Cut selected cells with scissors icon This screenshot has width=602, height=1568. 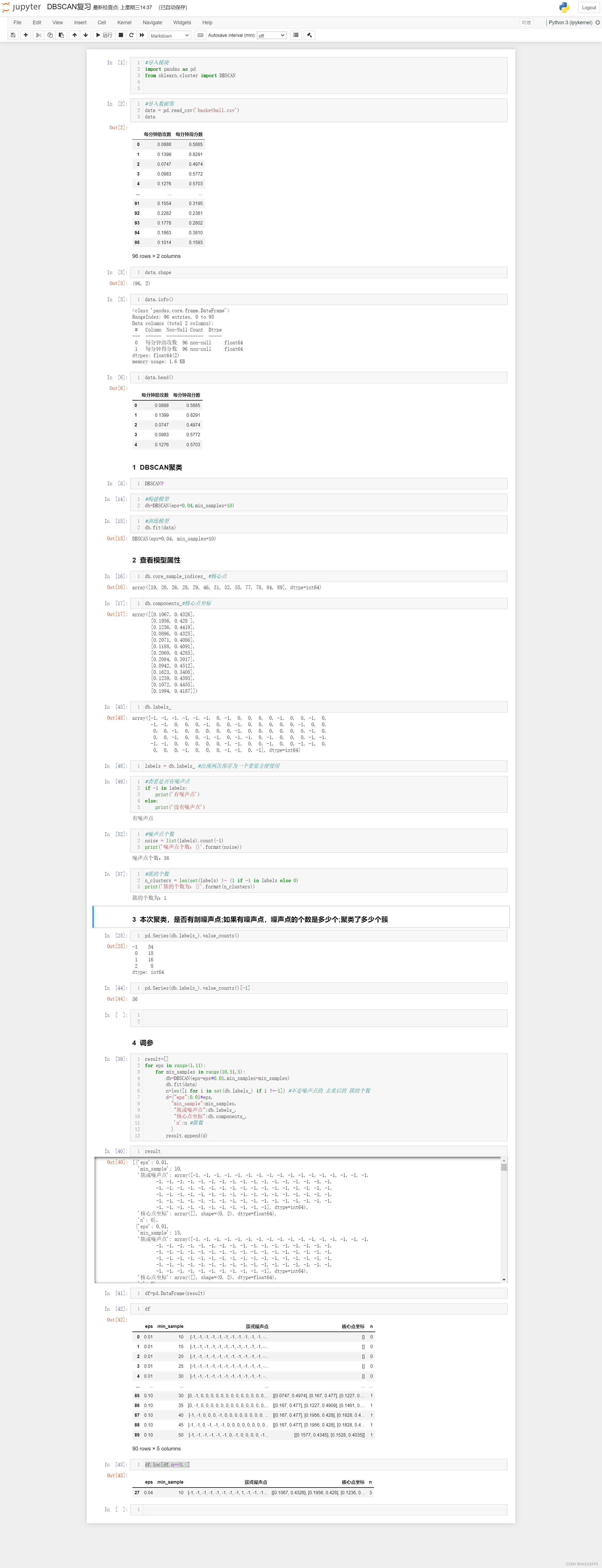[39, 35]
